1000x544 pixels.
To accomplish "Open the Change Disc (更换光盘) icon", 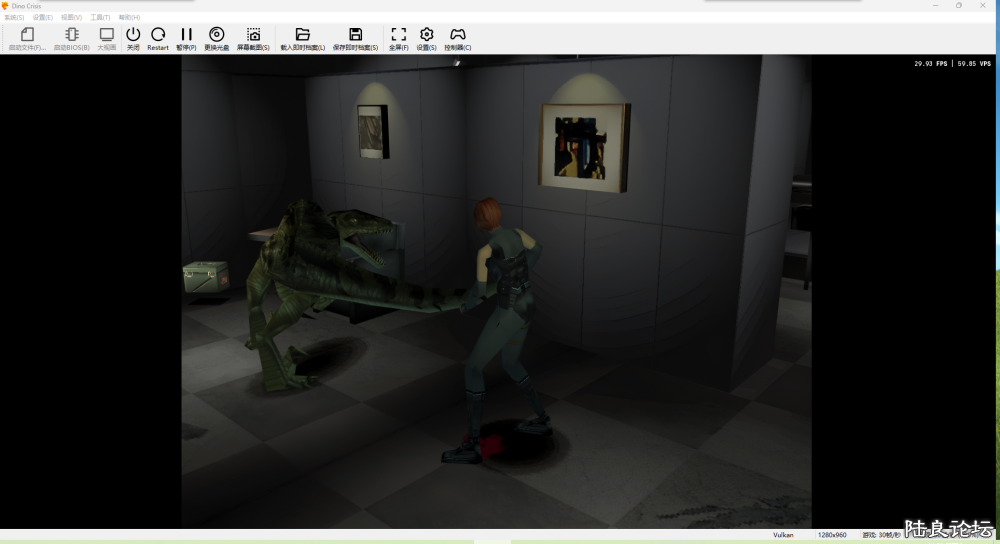I will 216,38.
